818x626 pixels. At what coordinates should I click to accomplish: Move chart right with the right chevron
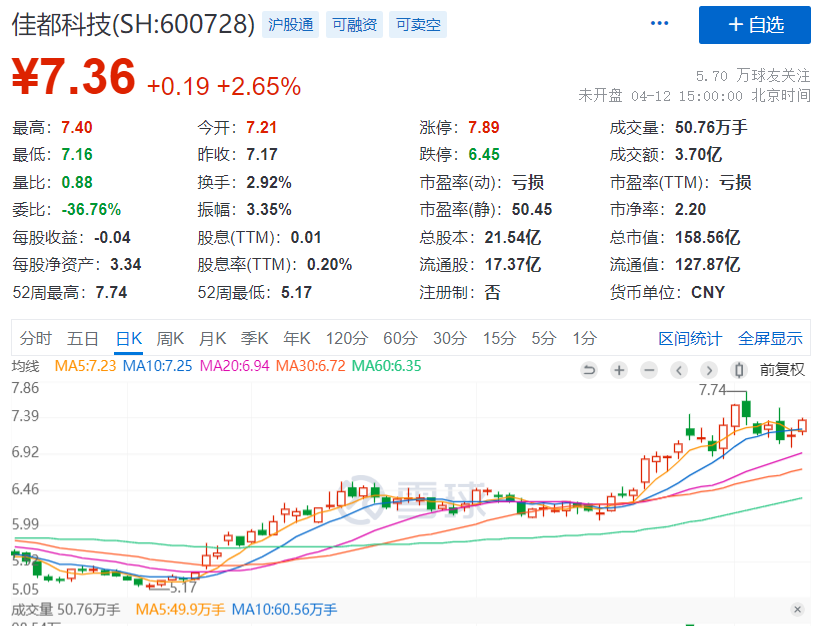click(x=708, y=370)
